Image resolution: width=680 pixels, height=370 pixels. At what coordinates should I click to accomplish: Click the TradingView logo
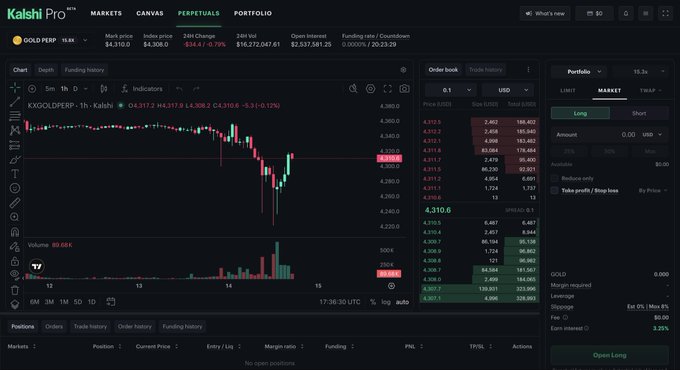coord(37,266)
